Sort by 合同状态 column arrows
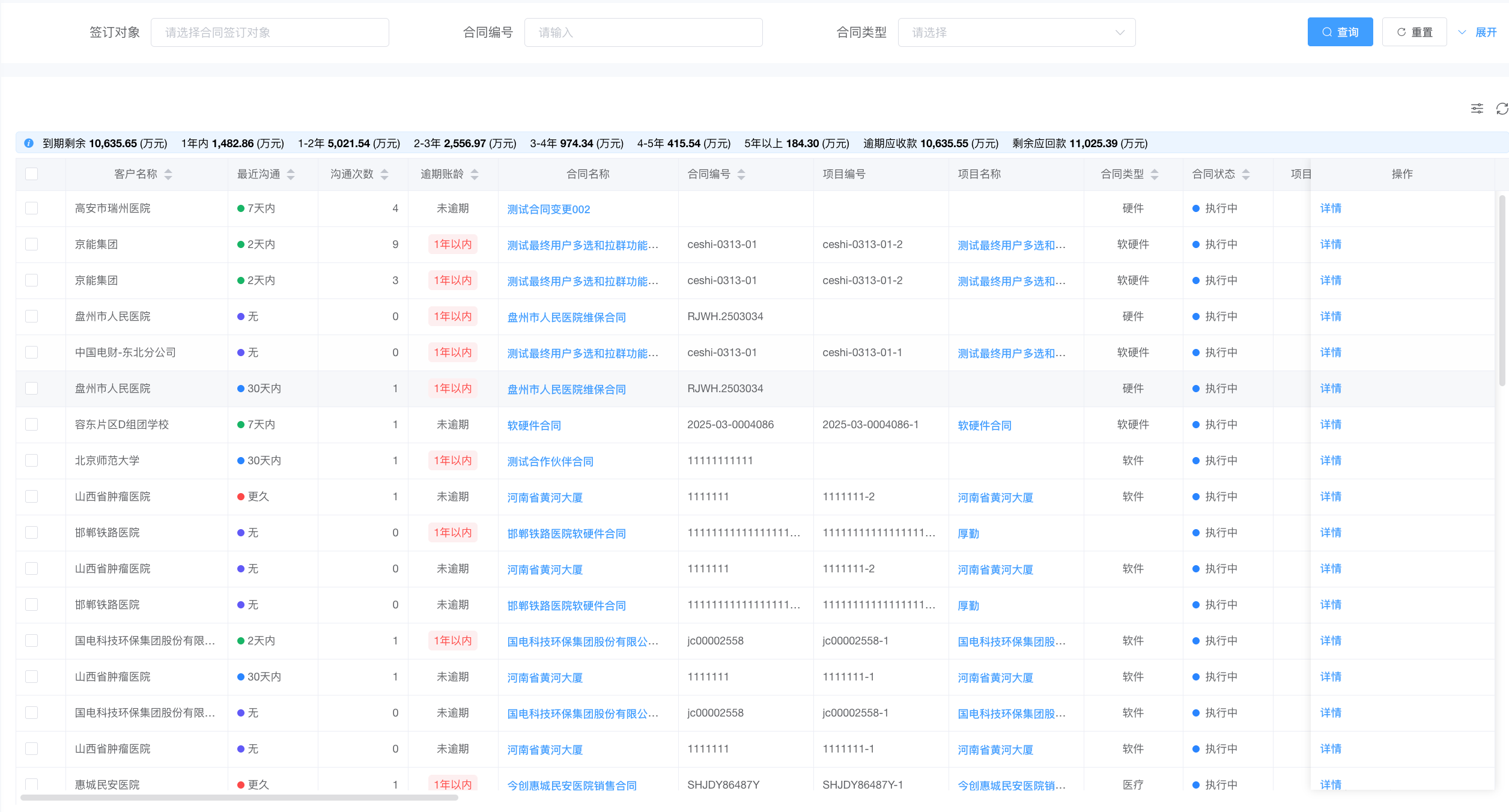Image resolution: width=1509 pixels, height=812 pixels. [x=1246, y=174]
